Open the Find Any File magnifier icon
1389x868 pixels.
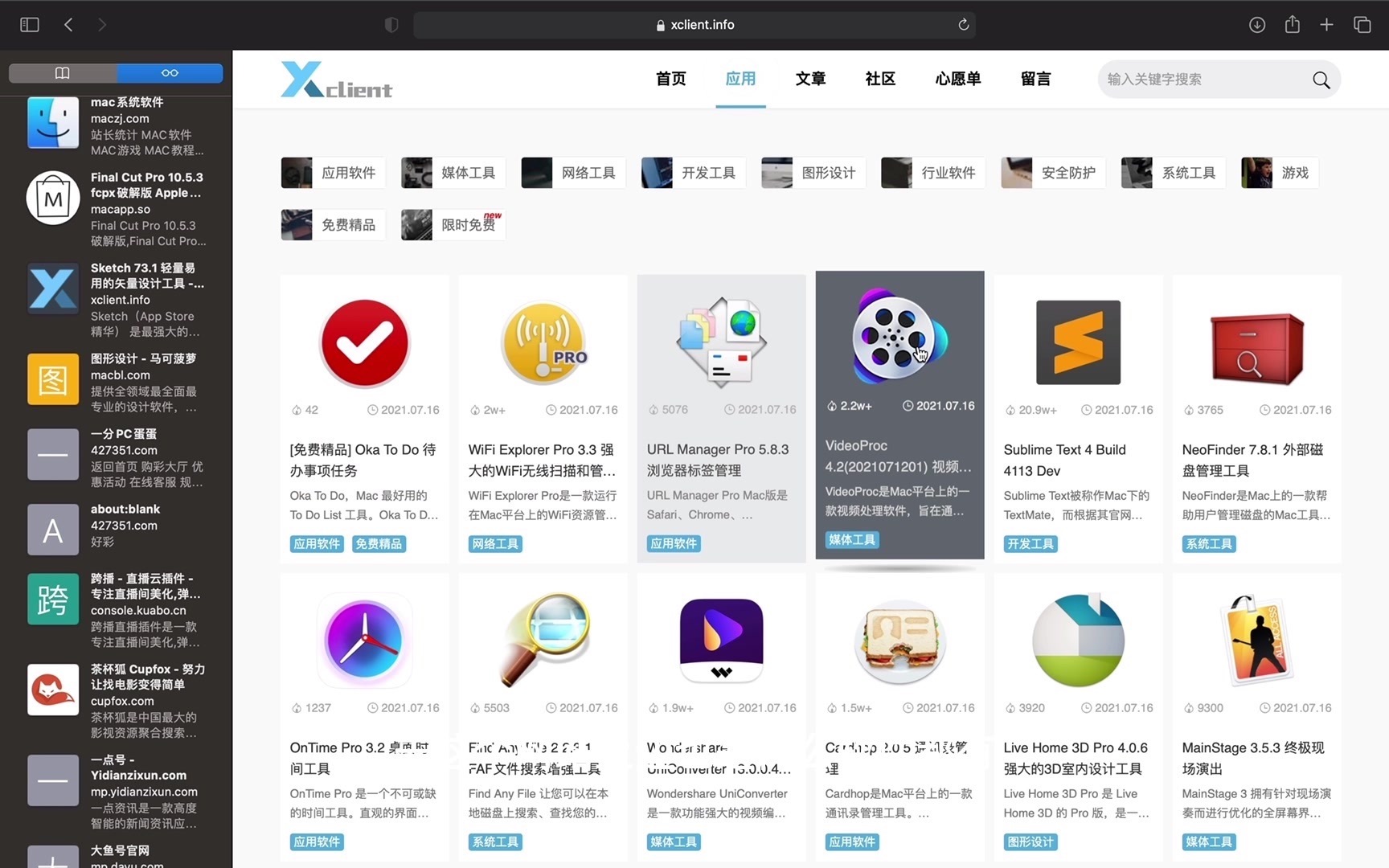click(x=544, y=640)
